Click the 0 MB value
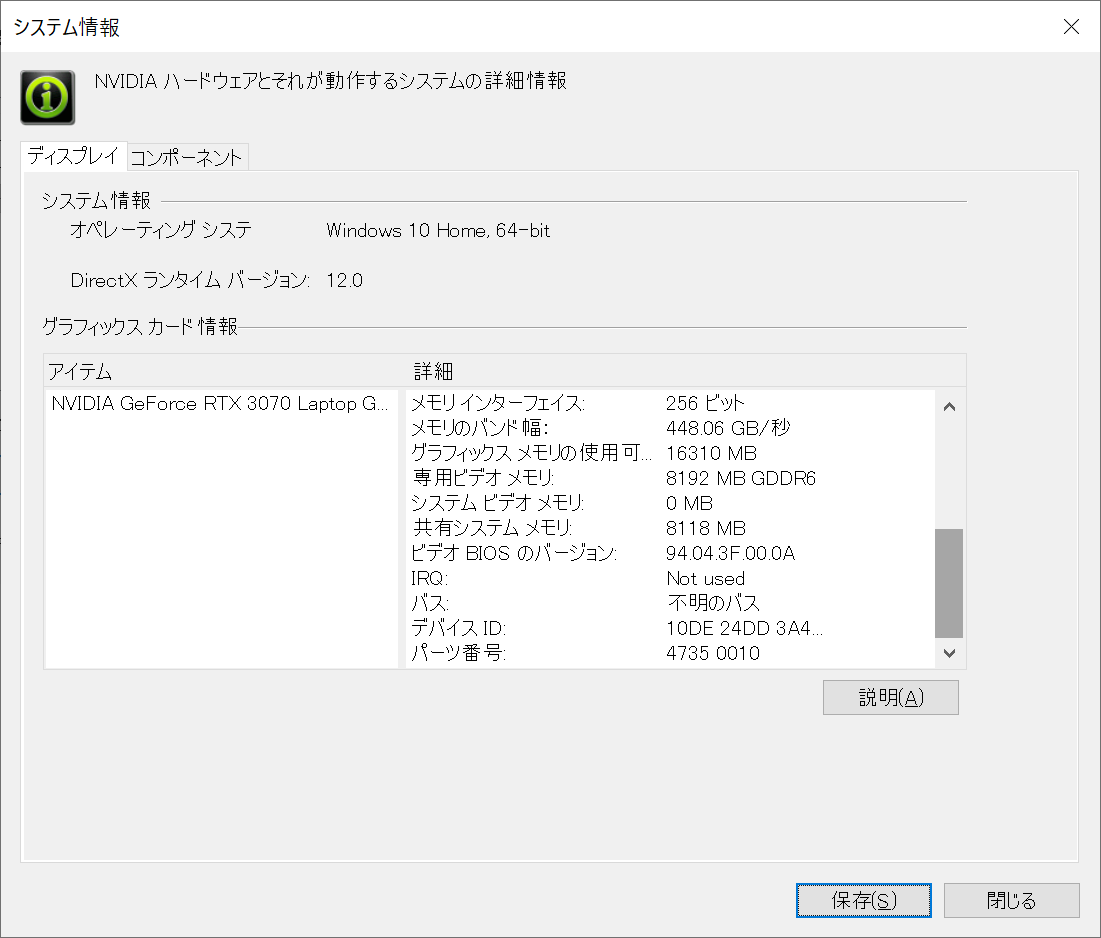Screen dimensions: 1101x938 coord(689,503)
